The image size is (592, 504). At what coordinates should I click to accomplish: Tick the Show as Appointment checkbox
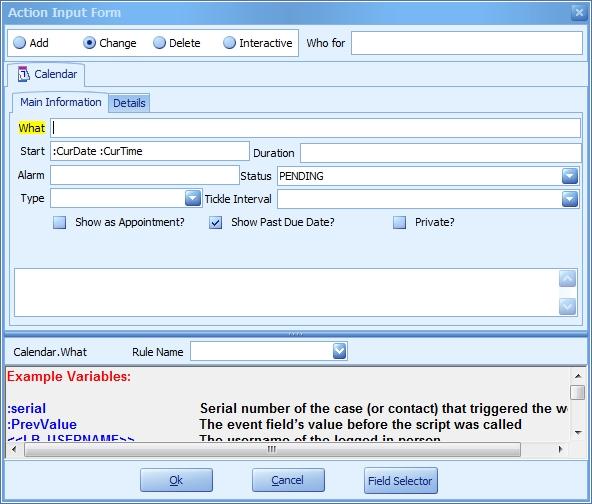60,222
